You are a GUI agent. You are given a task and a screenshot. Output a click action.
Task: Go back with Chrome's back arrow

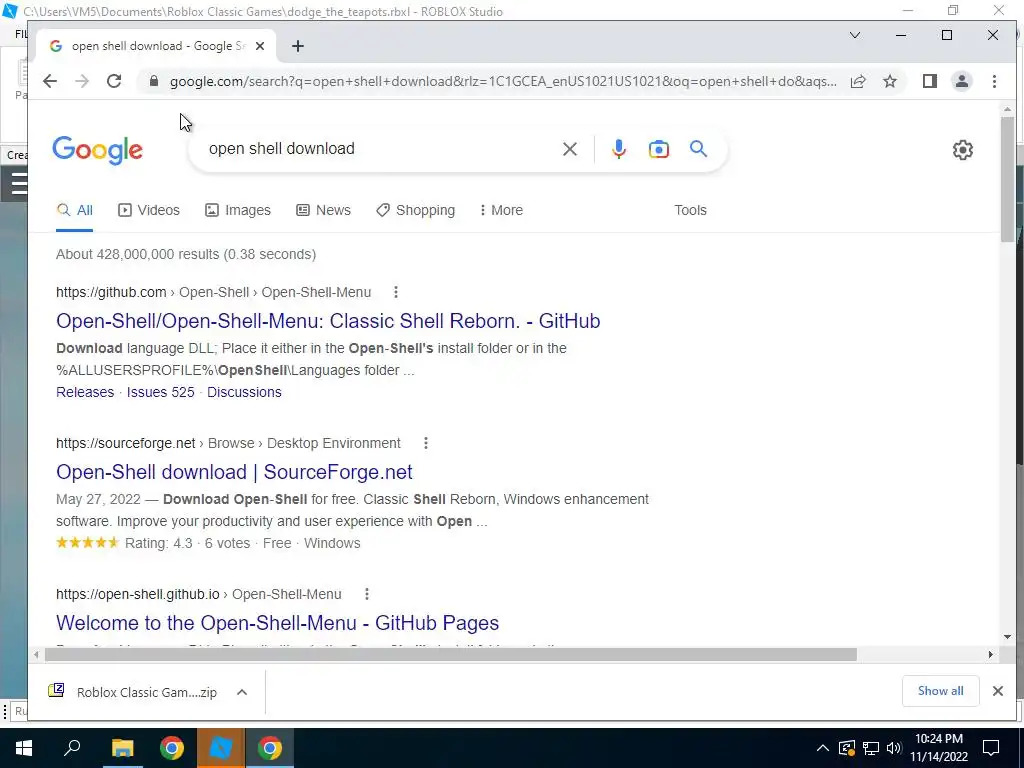pyautogui.click(x=50, y=81)
